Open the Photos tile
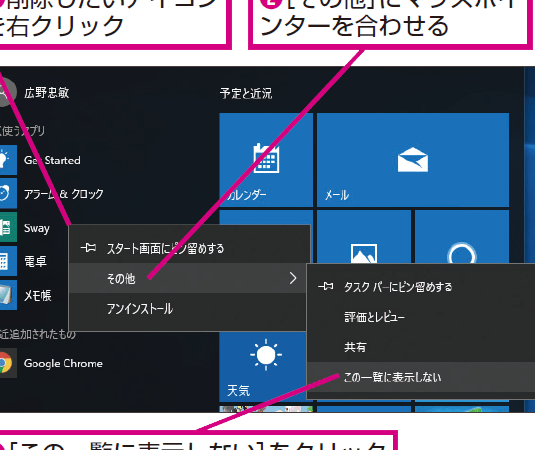 364,237
